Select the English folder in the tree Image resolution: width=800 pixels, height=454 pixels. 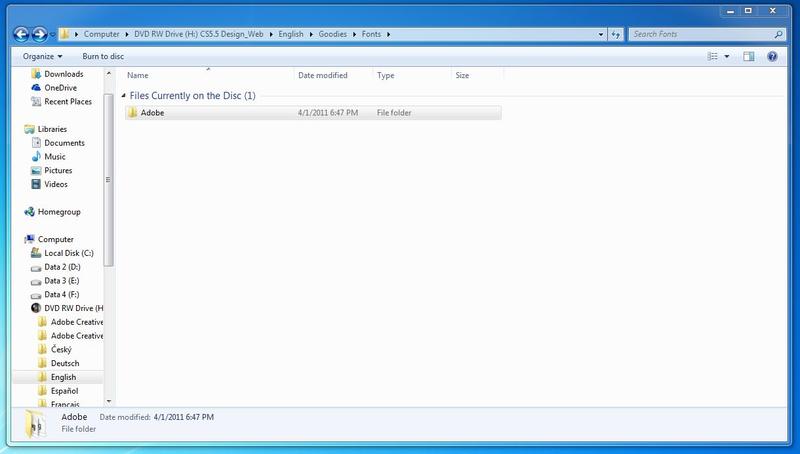pos(57,377)
